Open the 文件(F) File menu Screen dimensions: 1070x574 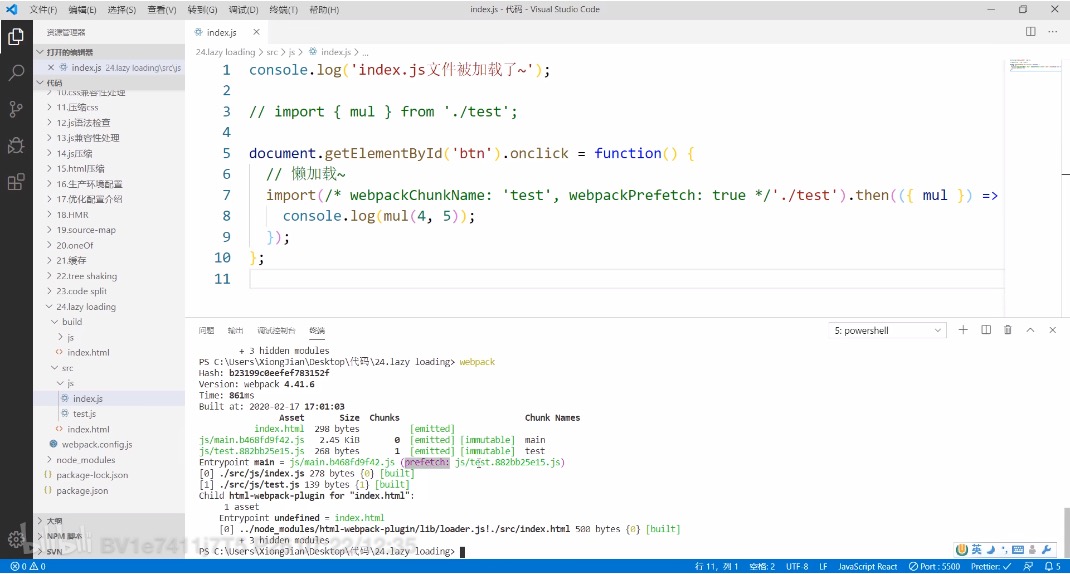coord(44,10)
